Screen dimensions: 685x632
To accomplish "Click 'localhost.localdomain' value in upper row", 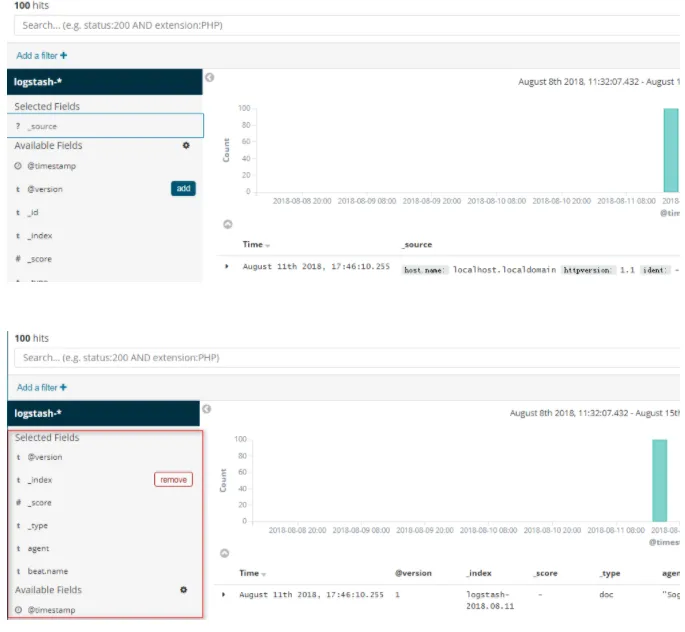I will [505, 270].
